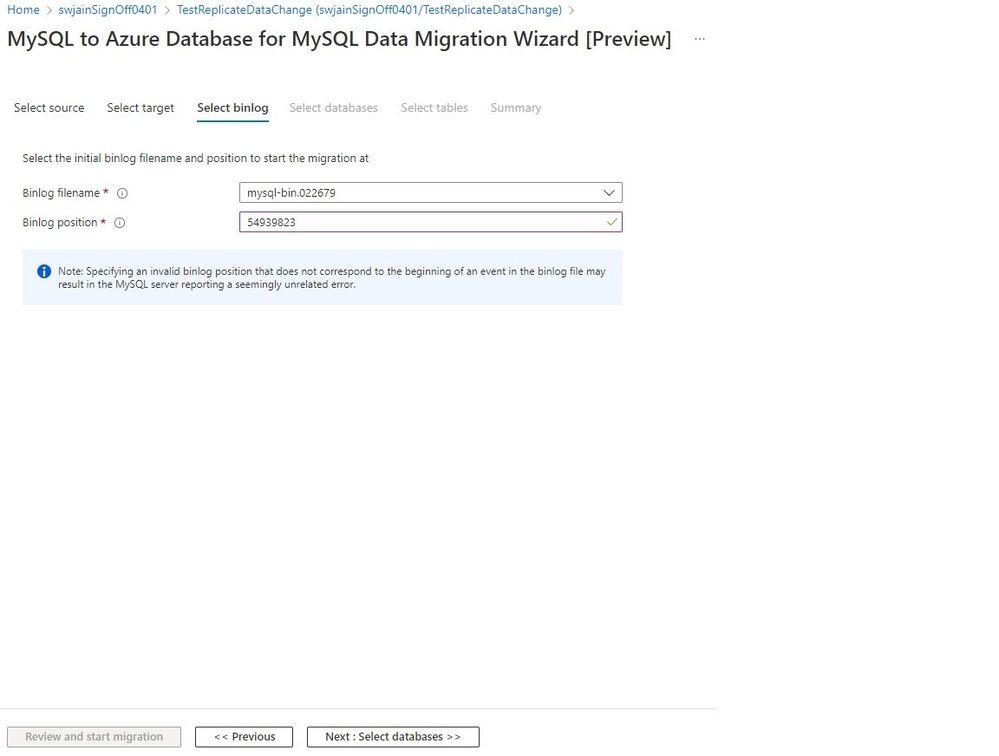Open TestReplicateDataChange breadcrumb link
The width and height of the screenshot is (999, 756).
(x=370, y=10)
